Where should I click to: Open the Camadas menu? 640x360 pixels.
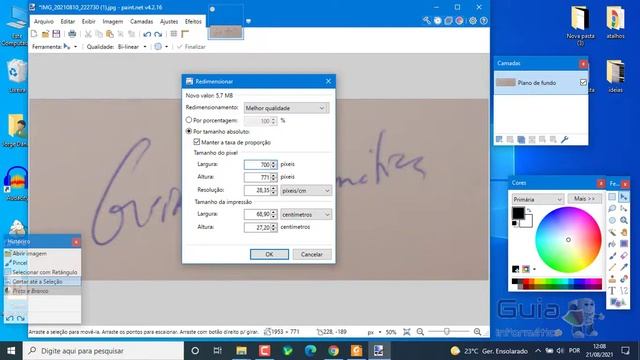point(142,21)
